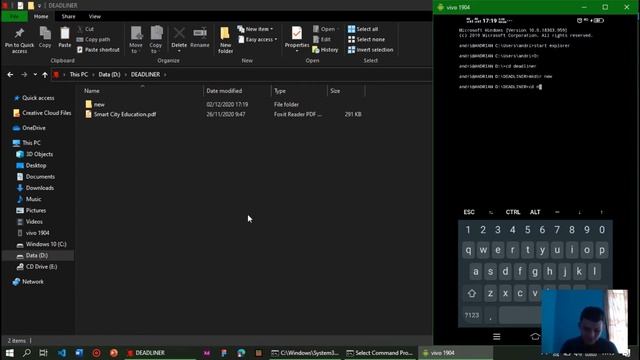
Task: Open New item dropdown
Action: tap(256, 29)
